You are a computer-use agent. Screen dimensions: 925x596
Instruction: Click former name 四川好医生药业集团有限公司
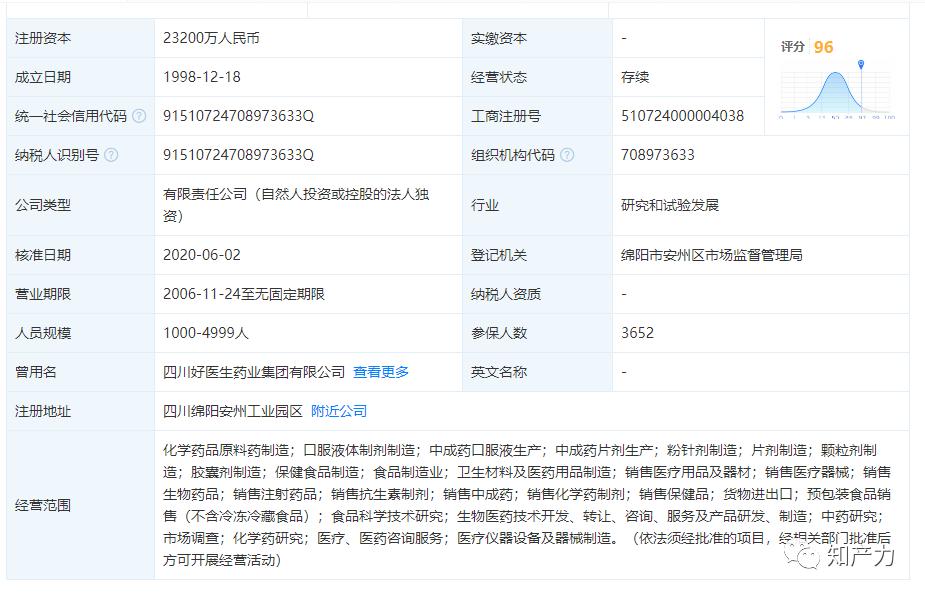click(x=254, y=372)
